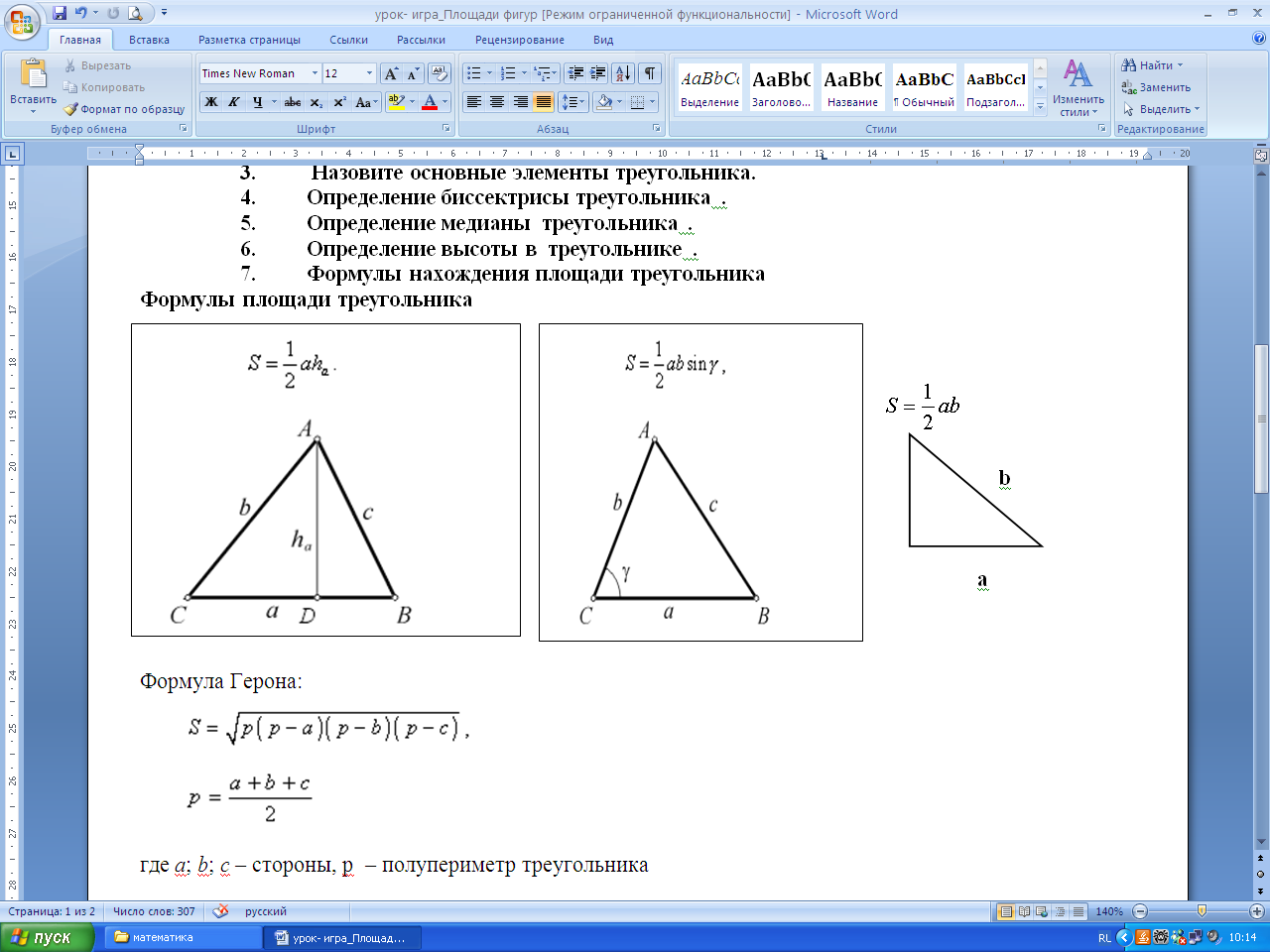Expand numbered list options dropdown

coord(524,73)
